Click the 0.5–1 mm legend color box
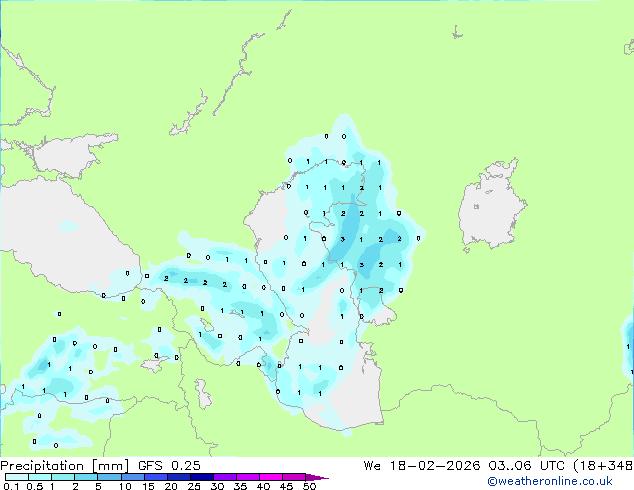Image resolution: width=634 pixels, height=490 pixels. [40, 477]
